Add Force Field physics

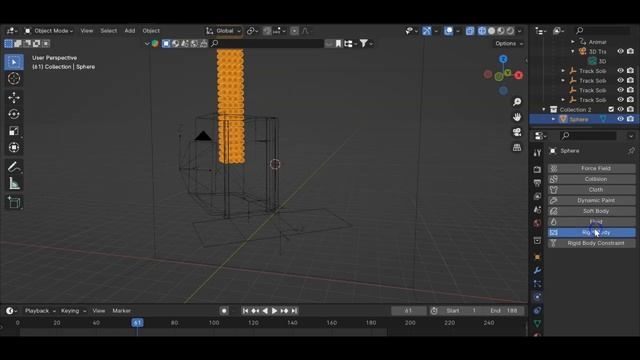[x=591, y=168]
